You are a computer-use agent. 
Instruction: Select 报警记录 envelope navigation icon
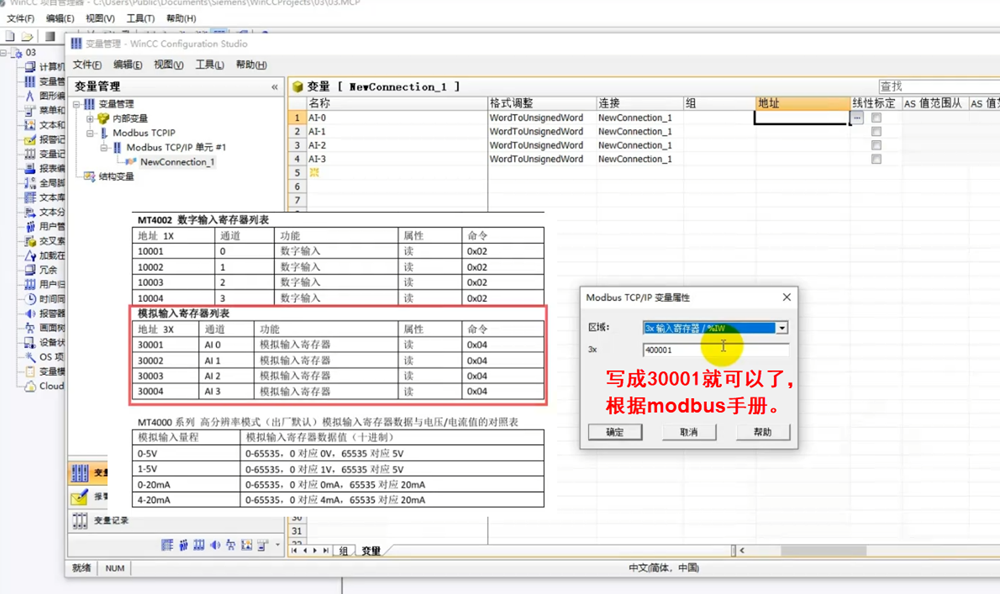[x=80, y=496]
